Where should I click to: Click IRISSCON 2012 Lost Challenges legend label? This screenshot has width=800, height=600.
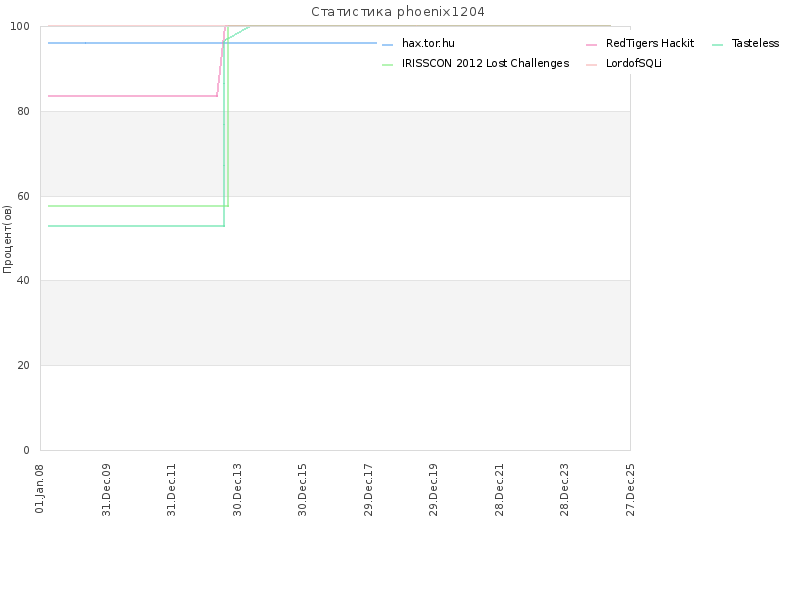point(485,63)
